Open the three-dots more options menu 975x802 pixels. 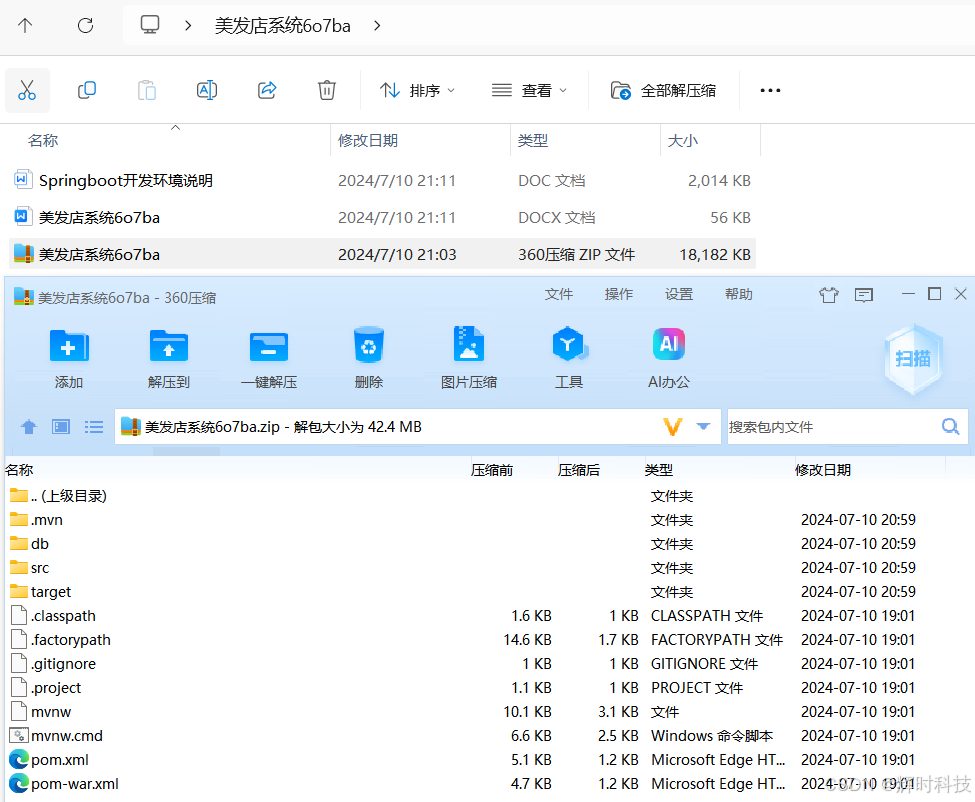click(770, 91)
